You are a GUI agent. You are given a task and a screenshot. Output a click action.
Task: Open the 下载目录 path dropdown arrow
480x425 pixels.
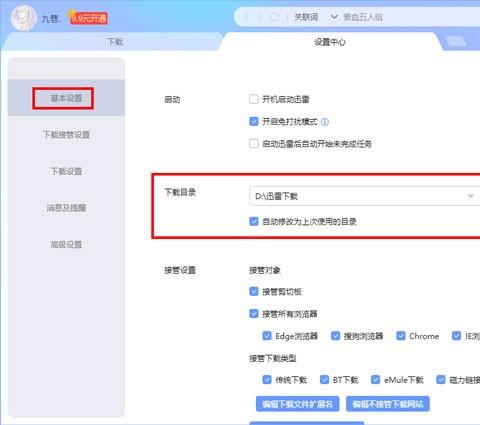(x=471, y=196)
